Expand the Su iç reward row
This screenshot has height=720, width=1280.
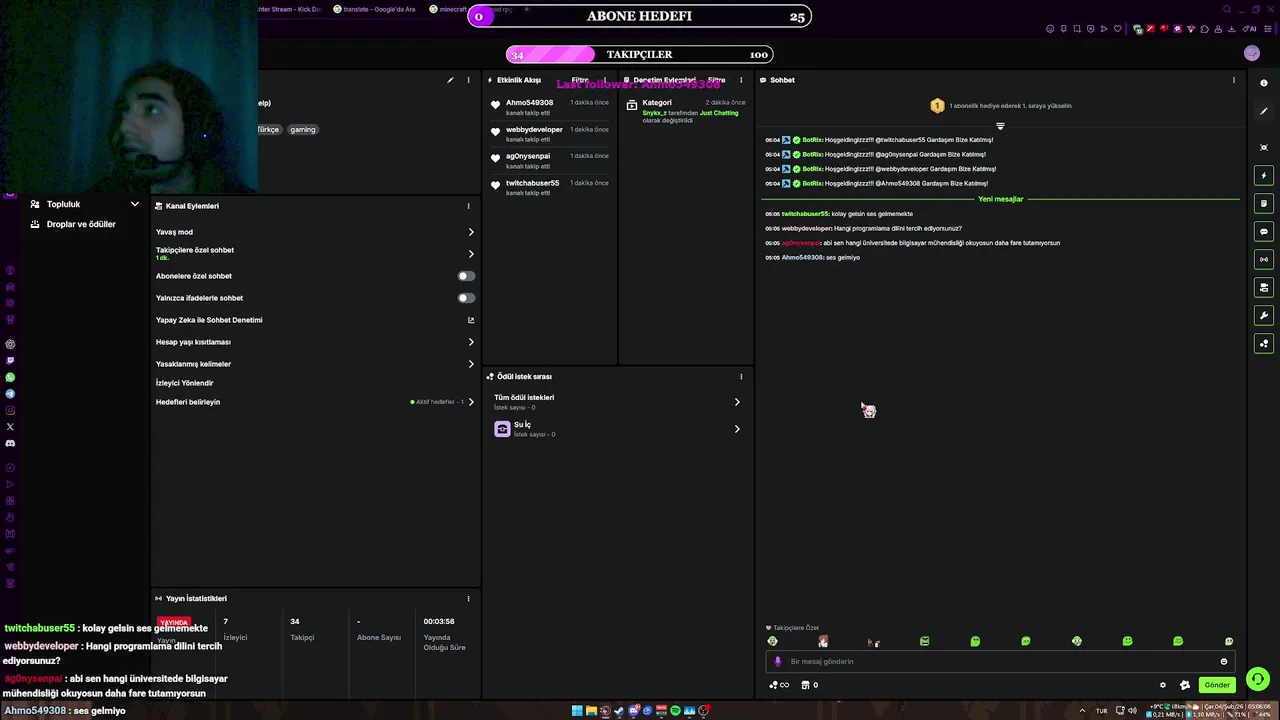(x=617, y=429)
